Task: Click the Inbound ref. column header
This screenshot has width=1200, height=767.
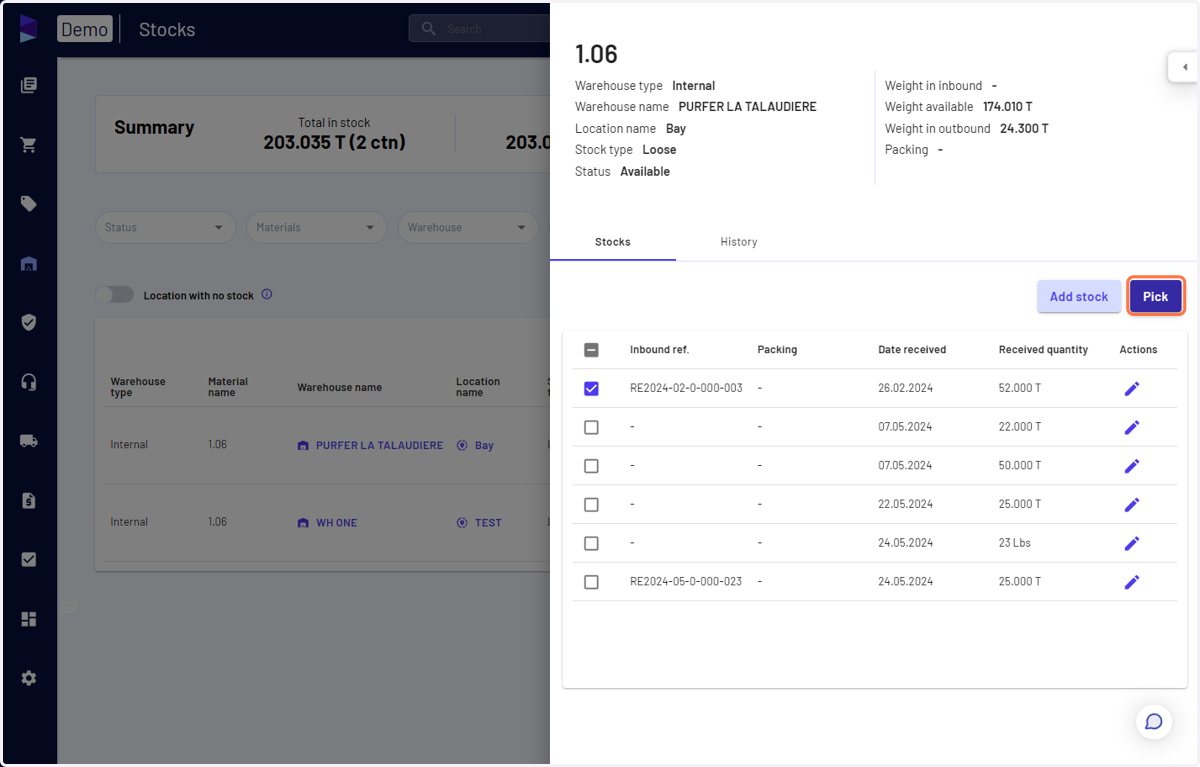Action: click(x=659, y=350)
